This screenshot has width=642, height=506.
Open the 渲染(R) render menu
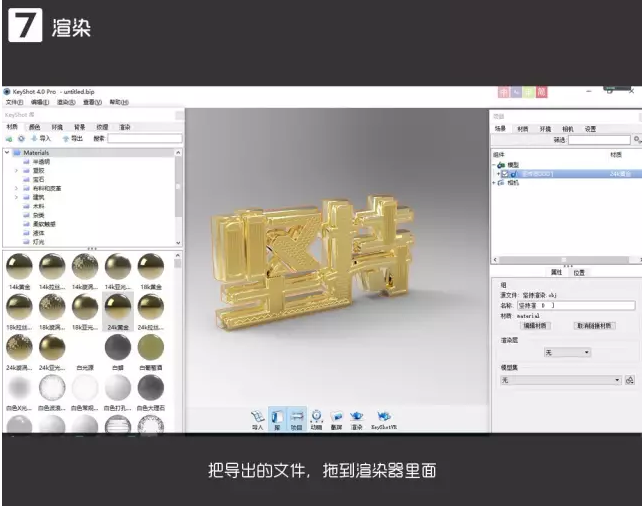(x=66, y=102)
